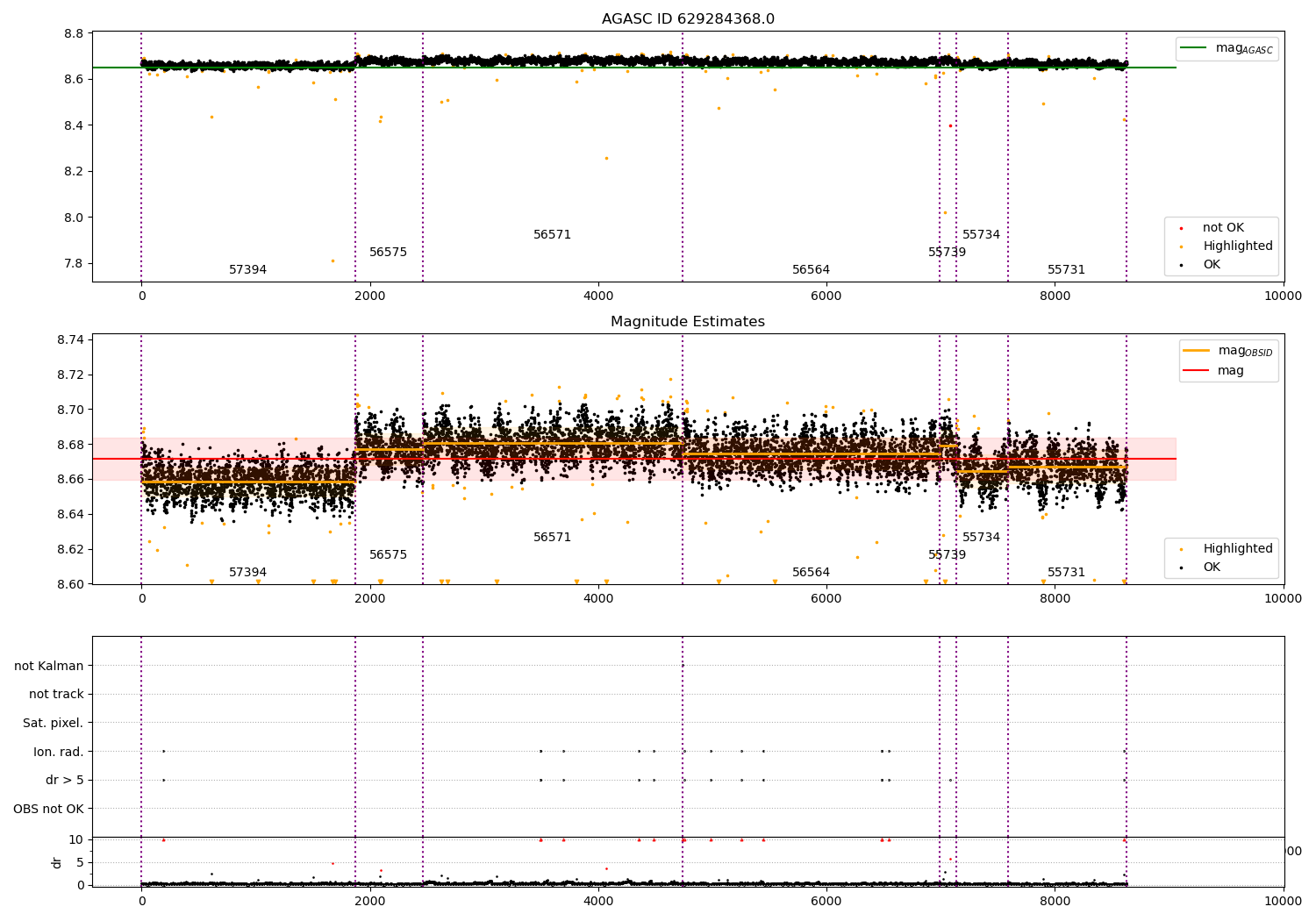Click OBSID label 55739 in Magnitude Estimates plot
1316x921 pixels.
click(947, 555)
